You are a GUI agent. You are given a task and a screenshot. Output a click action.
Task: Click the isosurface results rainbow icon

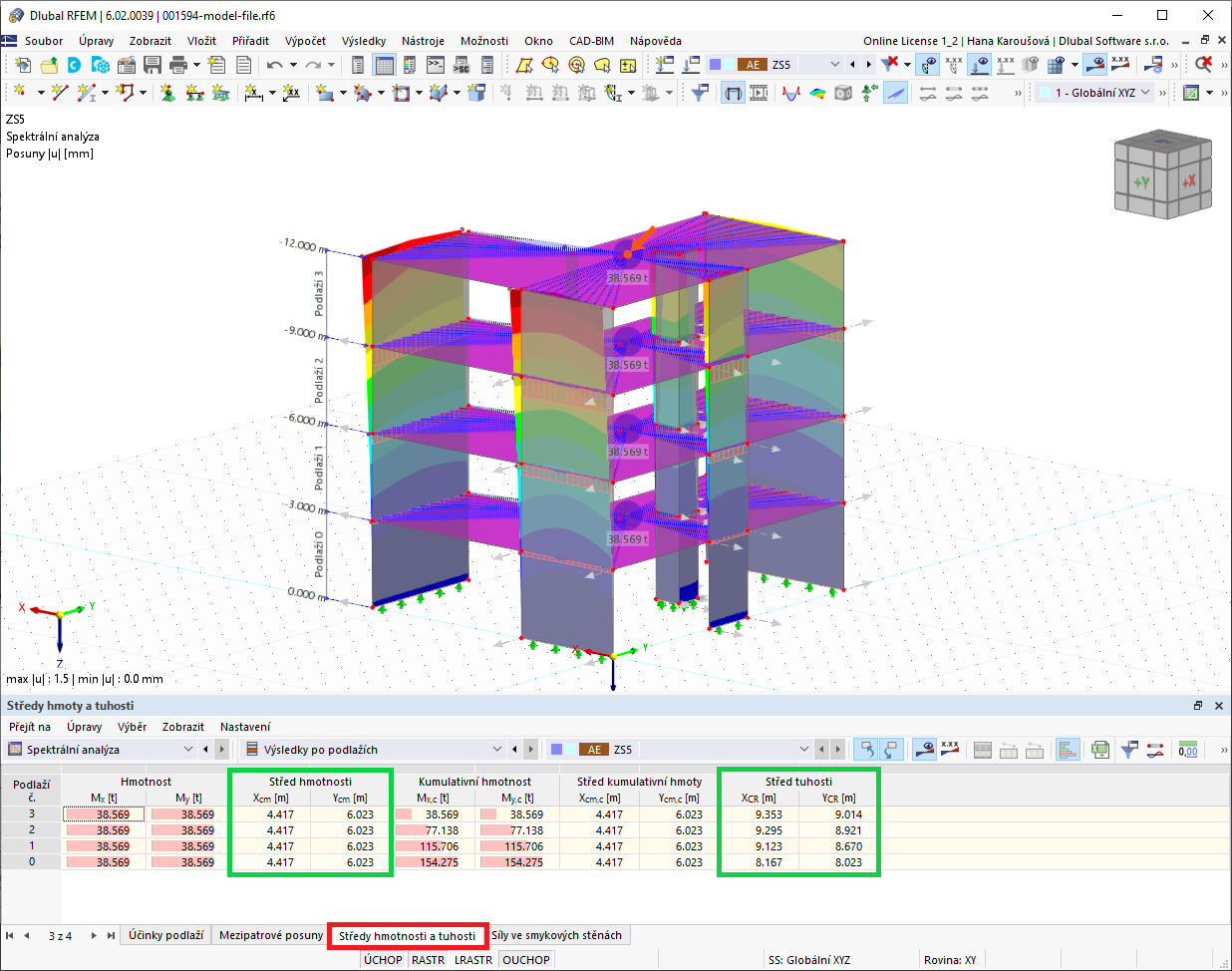(817, 93)
